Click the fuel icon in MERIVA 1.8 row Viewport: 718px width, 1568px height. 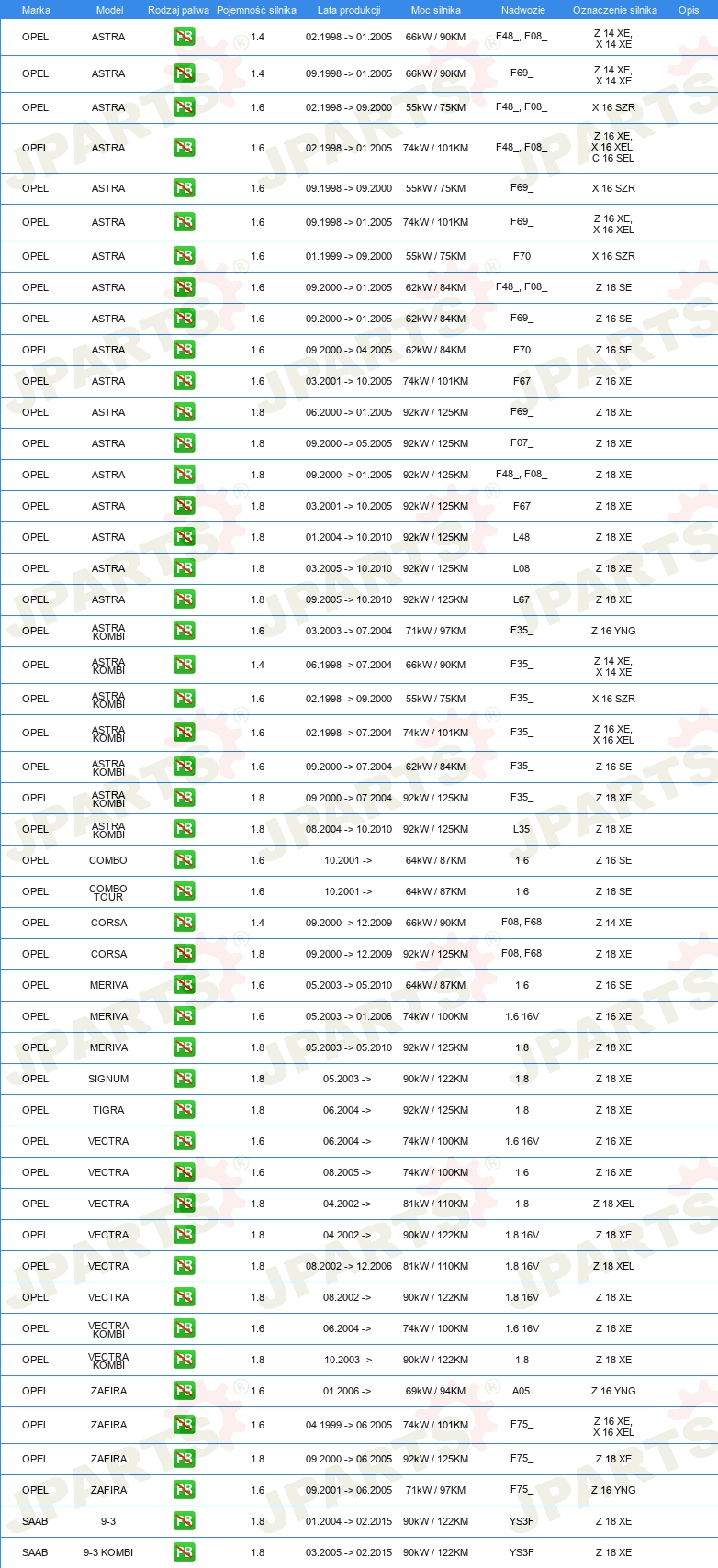click(184, 1047)
